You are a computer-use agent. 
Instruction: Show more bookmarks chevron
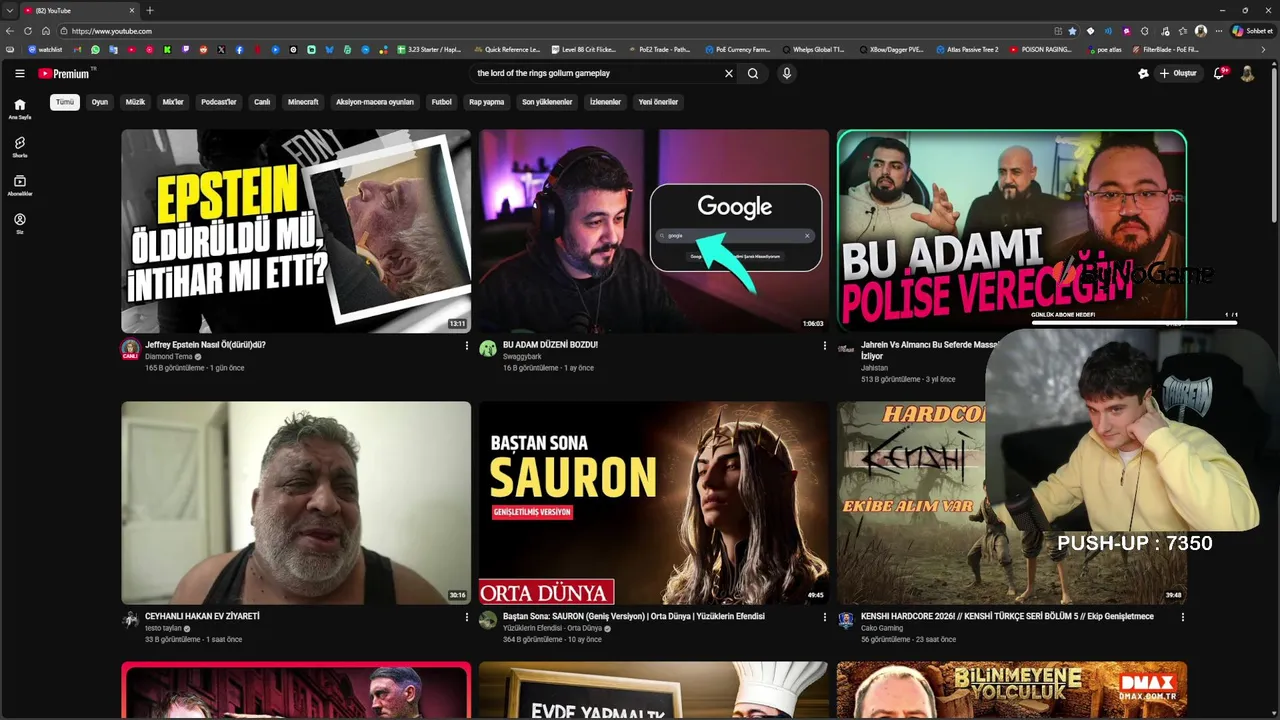pos(1263,49)
